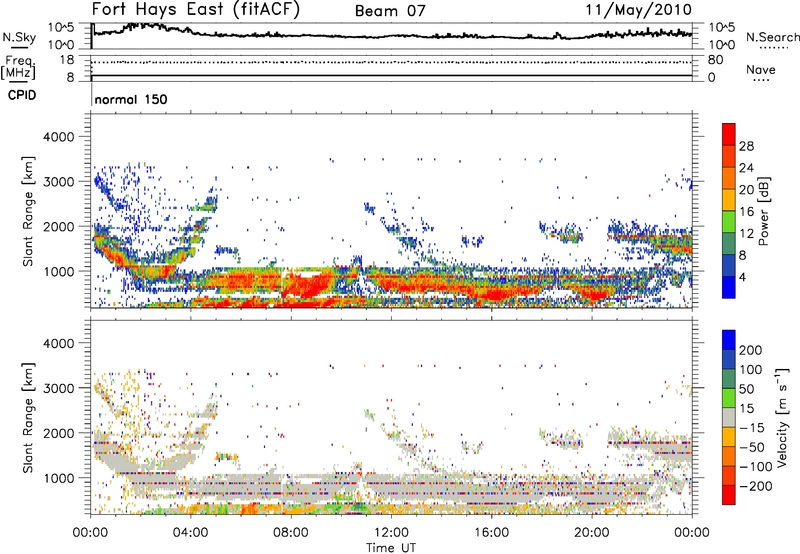The width and height of the screenshot is (800, 554).
Task: Click the 'Power [dB]' color bar title
Action: click(763, 211)
